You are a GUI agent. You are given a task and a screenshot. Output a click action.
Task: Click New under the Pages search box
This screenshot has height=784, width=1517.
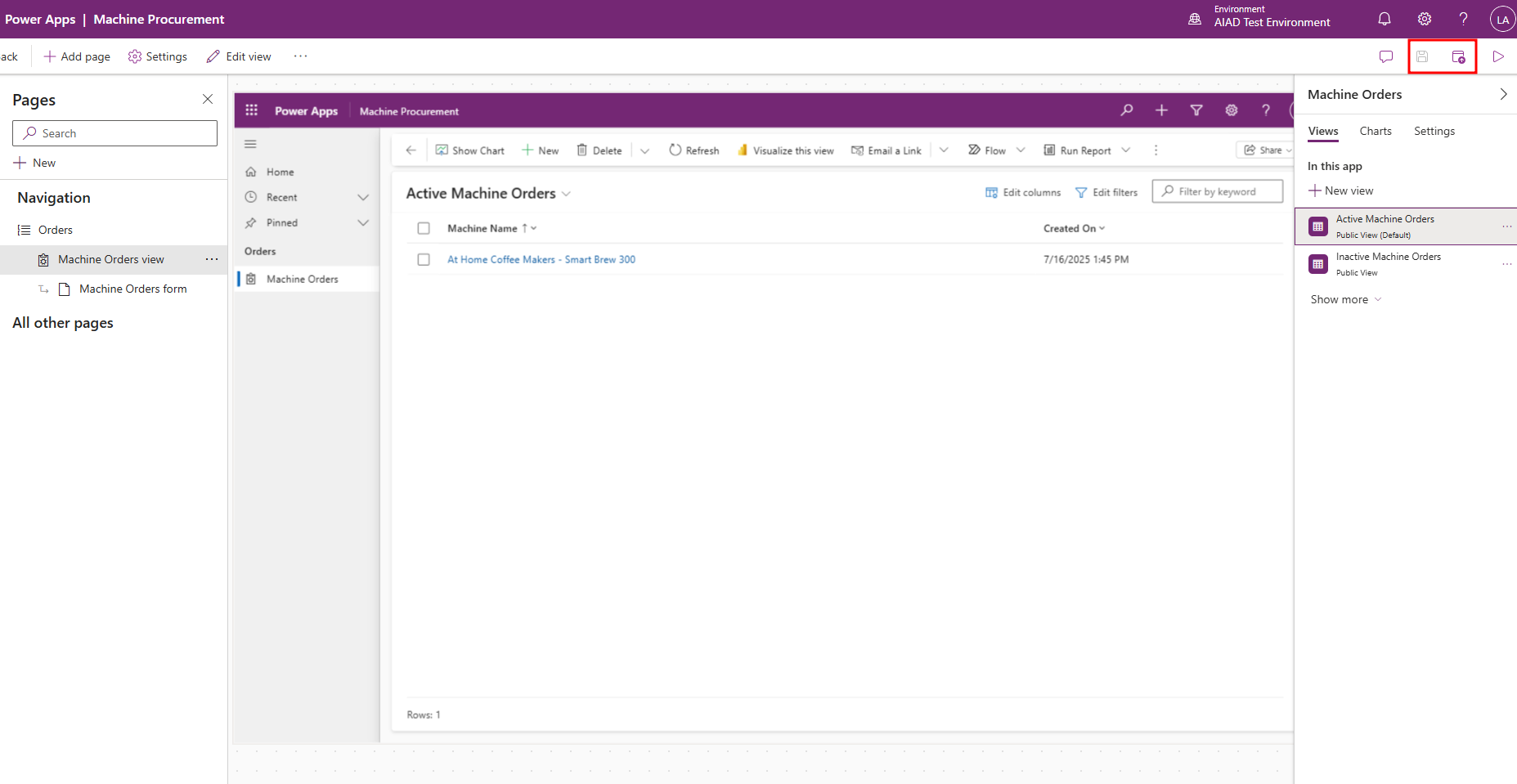(x=35, y=163)
